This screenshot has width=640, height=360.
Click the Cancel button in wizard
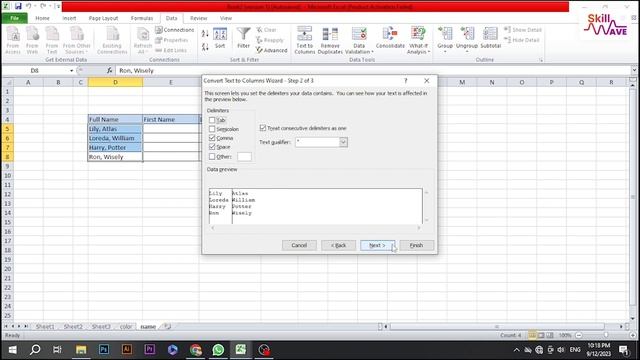pos(299,245)
